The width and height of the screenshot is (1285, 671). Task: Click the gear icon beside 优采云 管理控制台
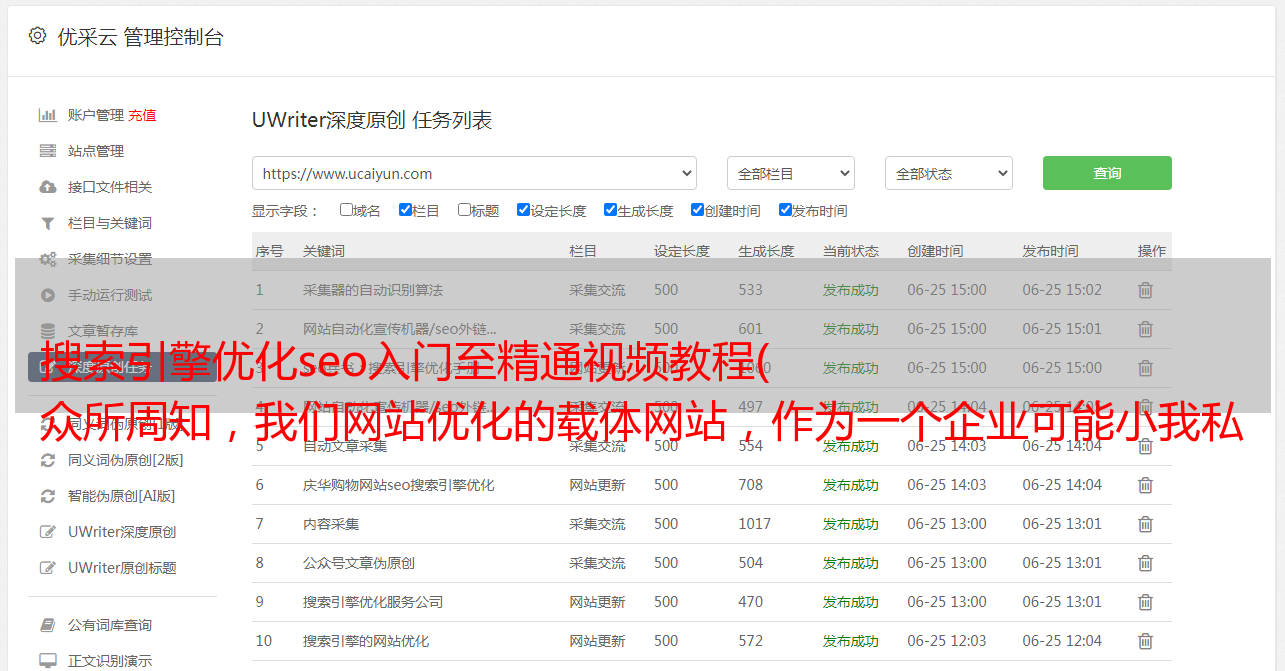[x=37, y=36]
